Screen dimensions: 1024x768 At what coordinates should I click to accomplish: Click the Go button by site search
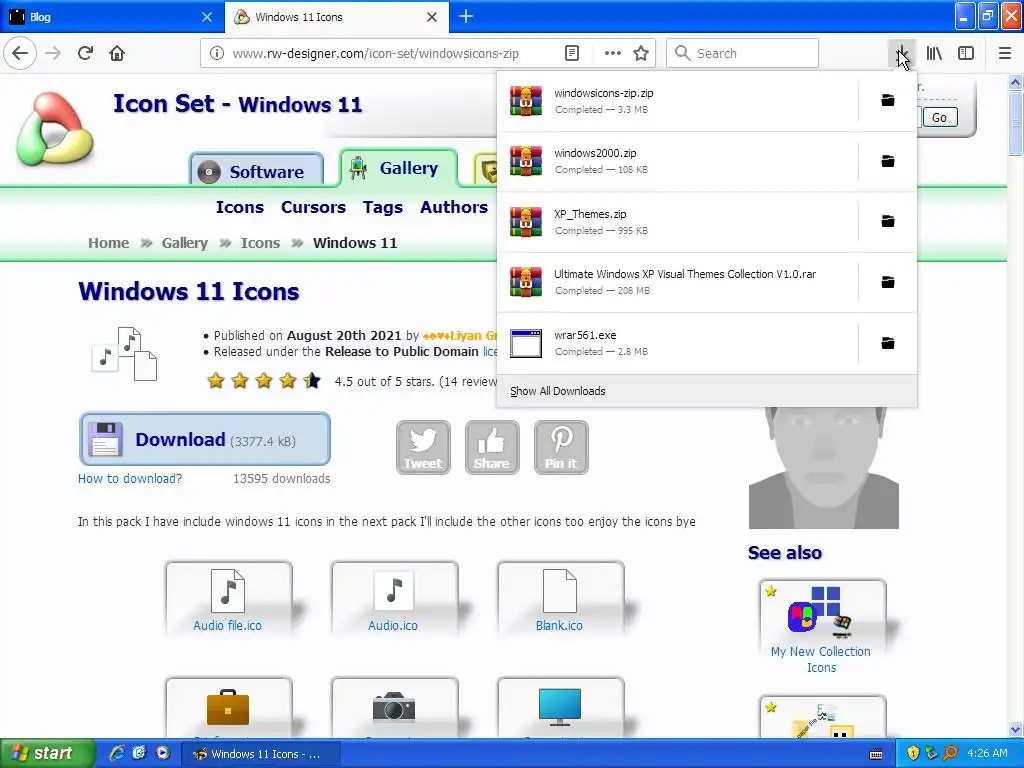(939, 118)
